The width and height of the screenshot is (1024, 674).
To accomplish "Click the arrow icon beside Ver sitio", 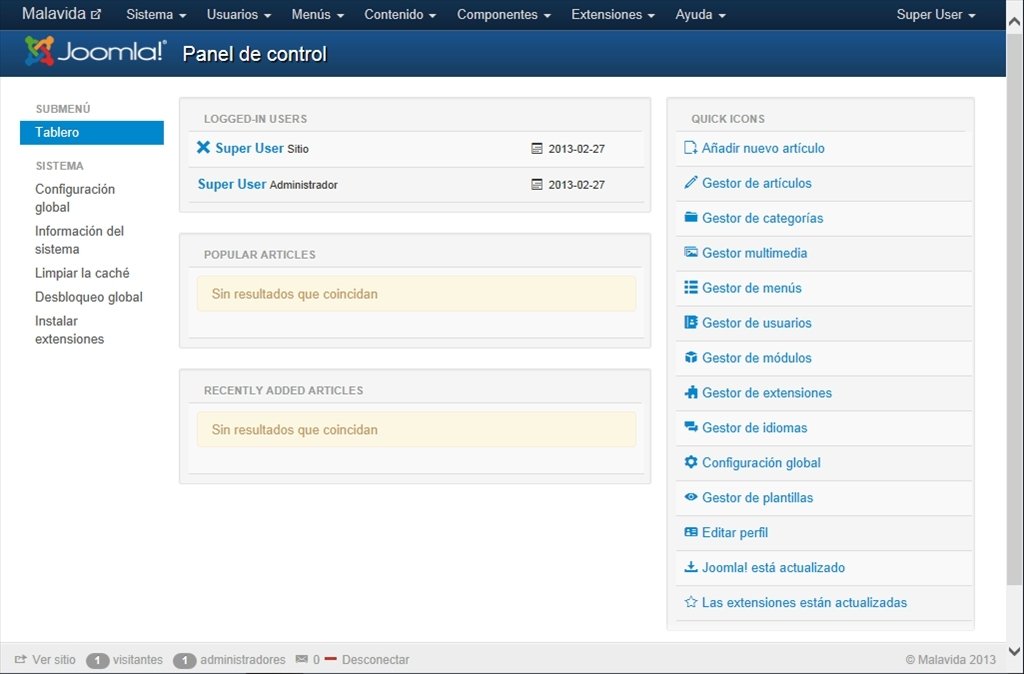I will pyautogui.click(x=20, y=660).
